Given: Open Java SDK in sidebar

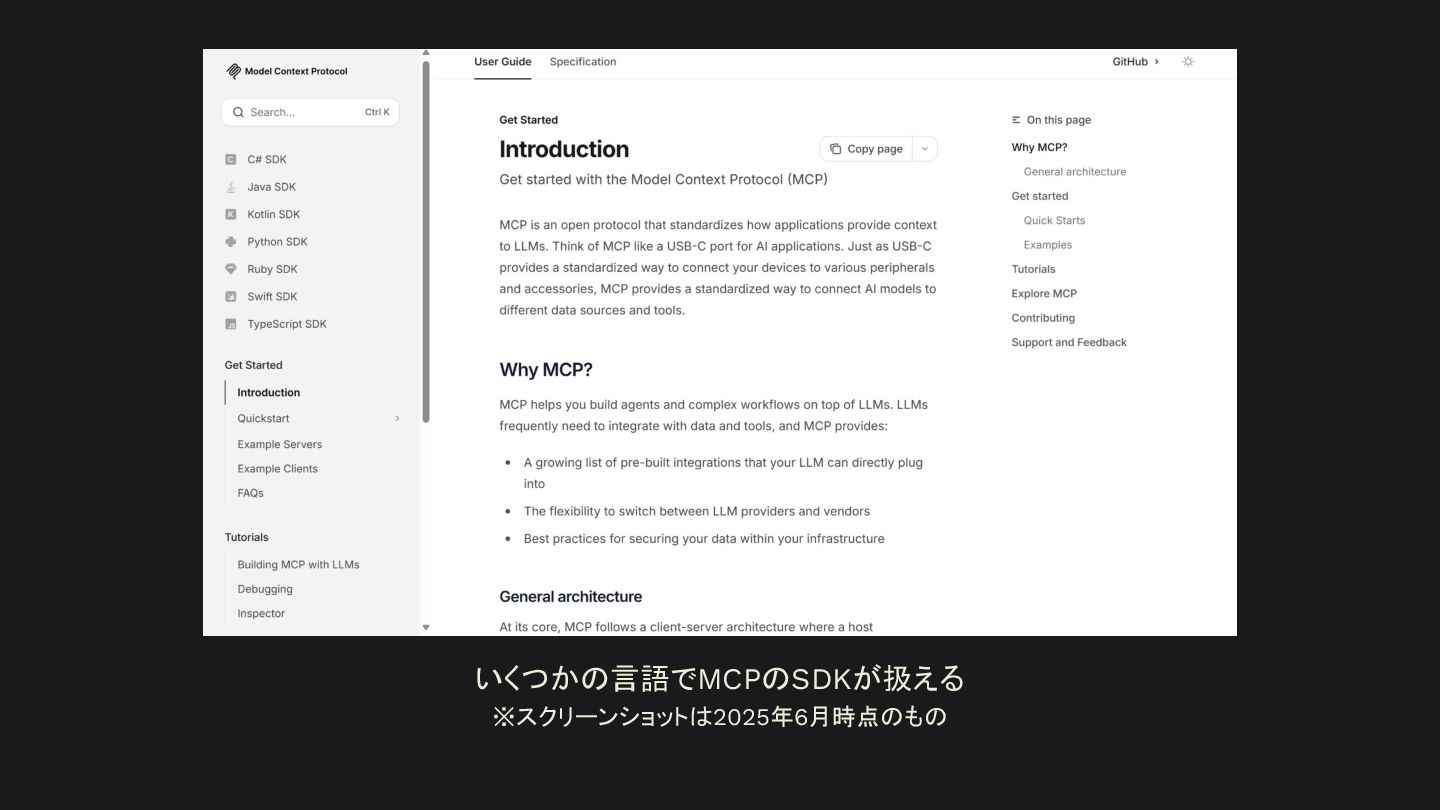Looking at the screenshot, I should click(x=272, y=187).
